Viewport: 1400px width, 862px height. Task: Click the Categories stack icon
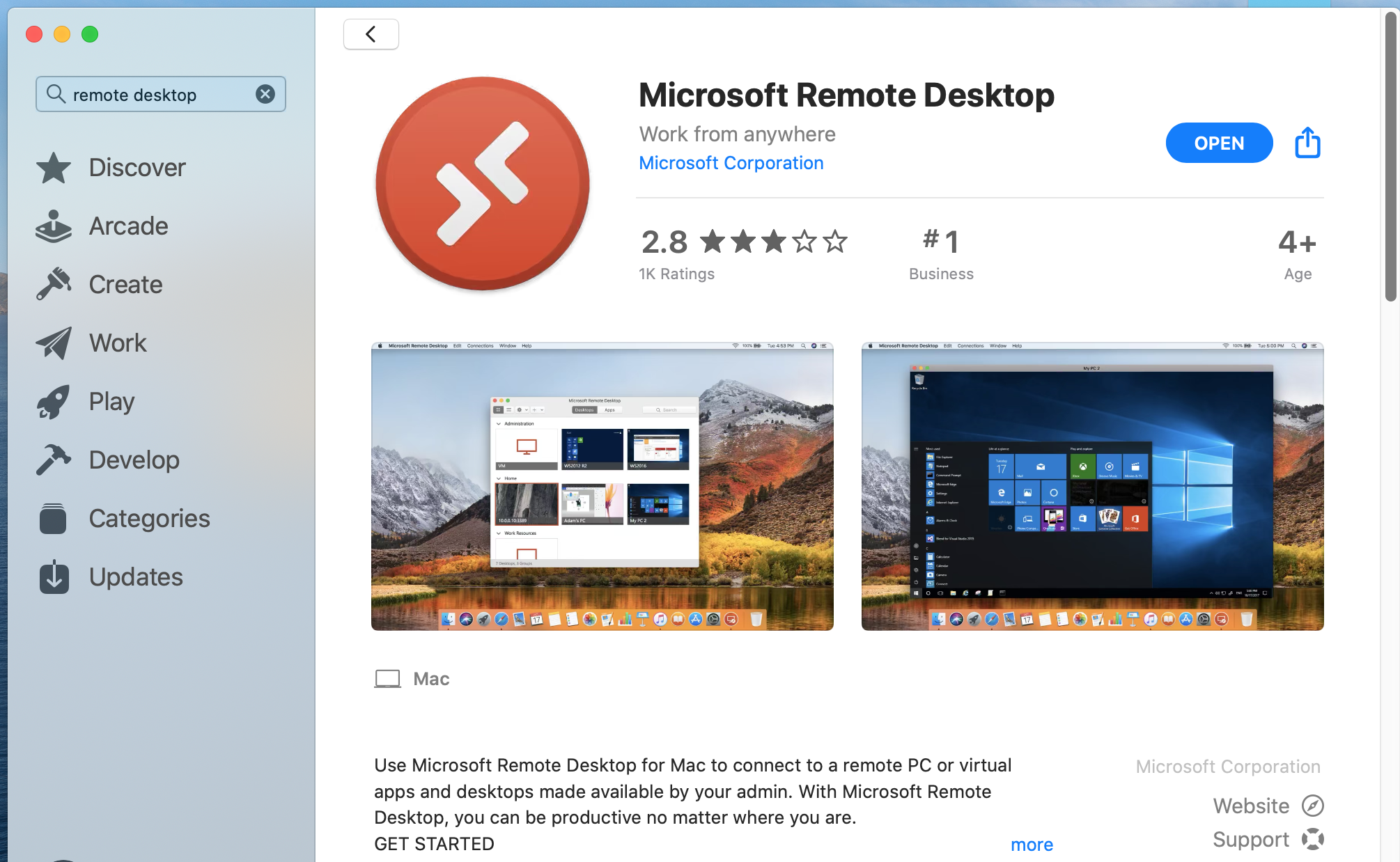pos(54,519)
